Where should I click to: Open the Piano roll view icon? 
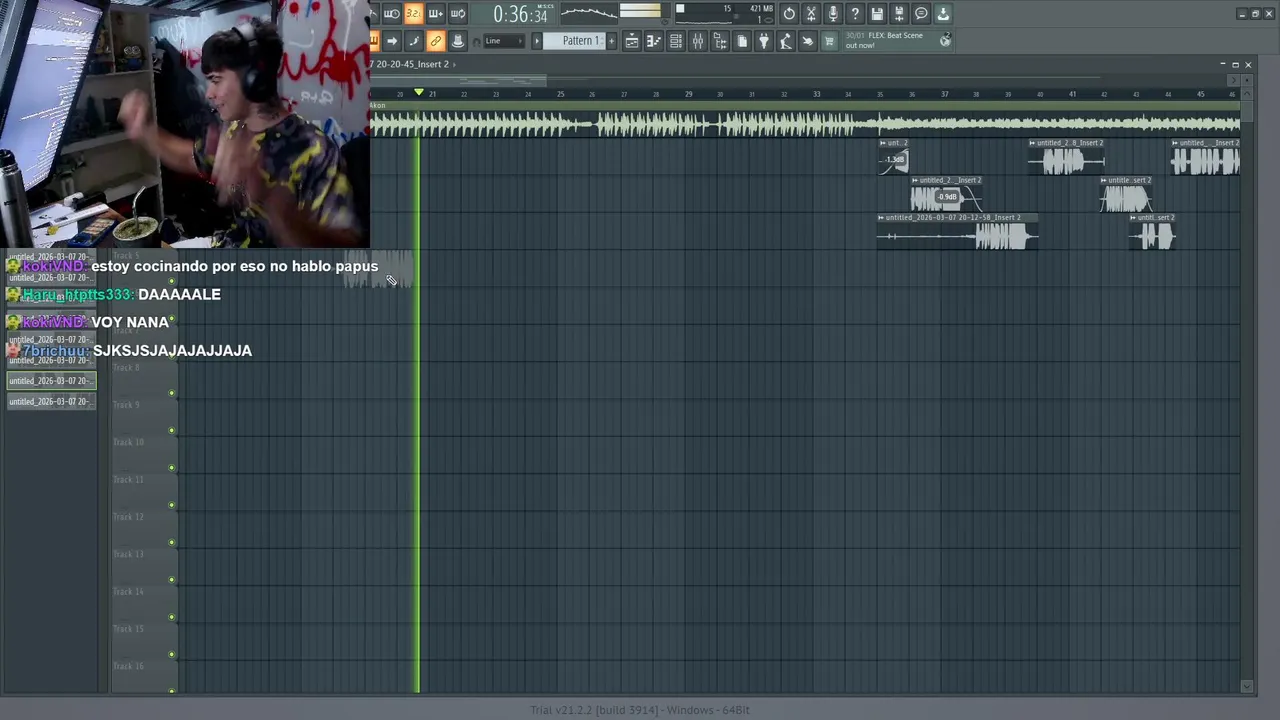pos(654,41)
